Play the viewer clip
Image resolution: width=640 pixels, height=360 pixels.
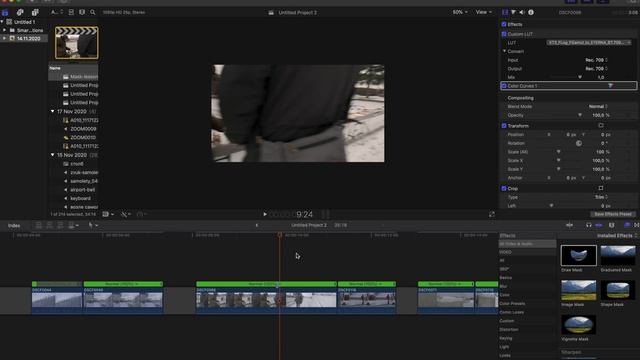tap(265, 214)
